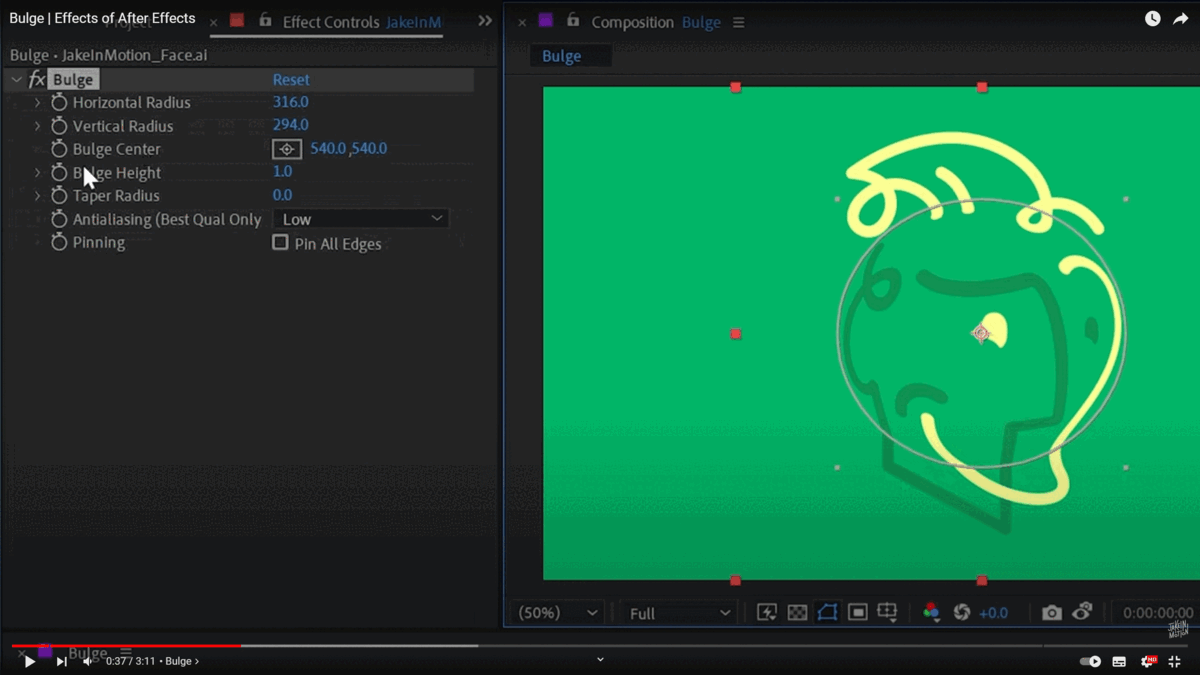Select the Region of Interest icon
Screen dimensions: 1200x675
coord(826,612)
